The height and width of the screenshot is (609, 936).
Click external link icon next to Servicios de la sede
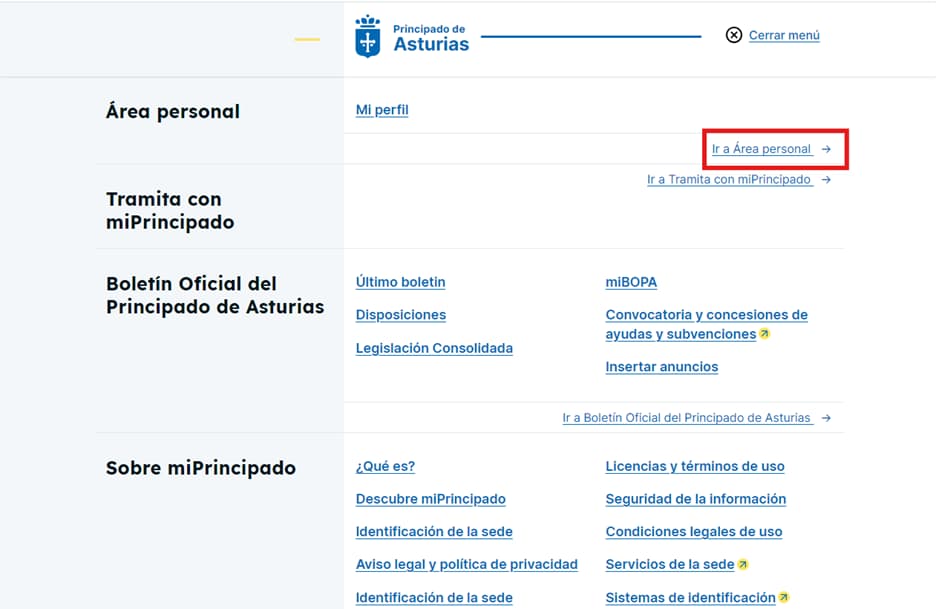pos(743,565)
